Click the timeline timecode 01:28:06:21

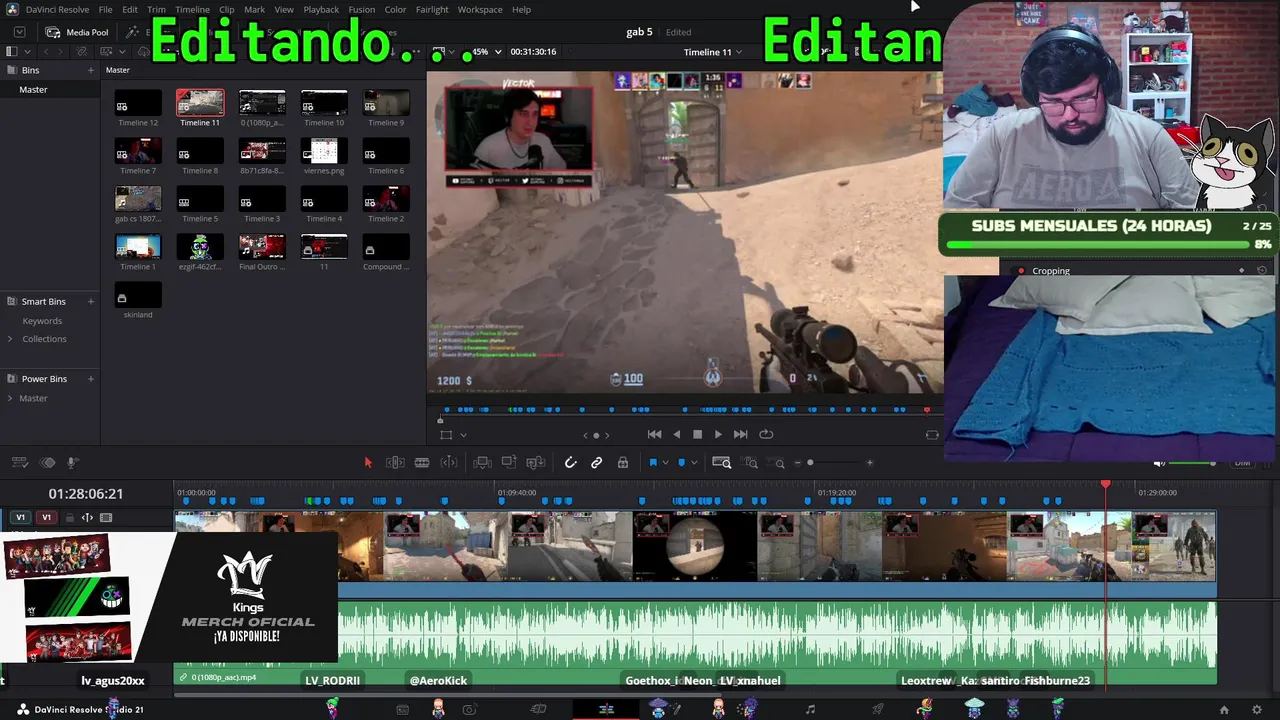coord(86,494)
